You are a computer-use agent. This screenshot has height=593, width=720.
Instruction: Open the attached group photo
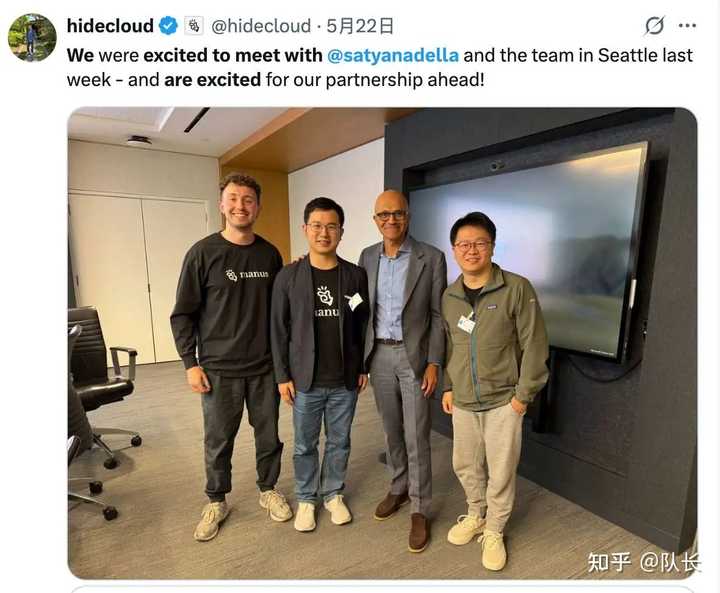382,343
